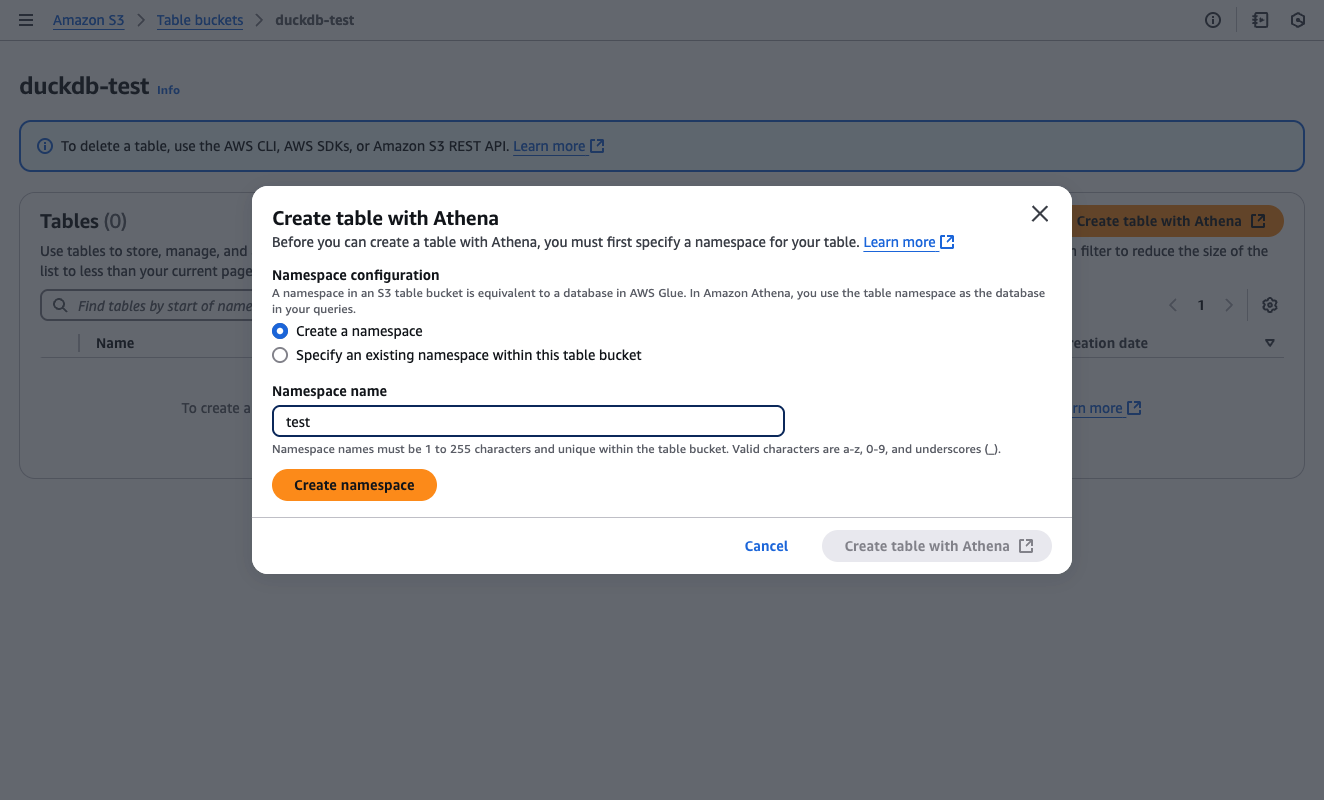This screenshot has width=1324, height=800.
Task: Select Create a namespace radio option
Action: tap(280, 331)
